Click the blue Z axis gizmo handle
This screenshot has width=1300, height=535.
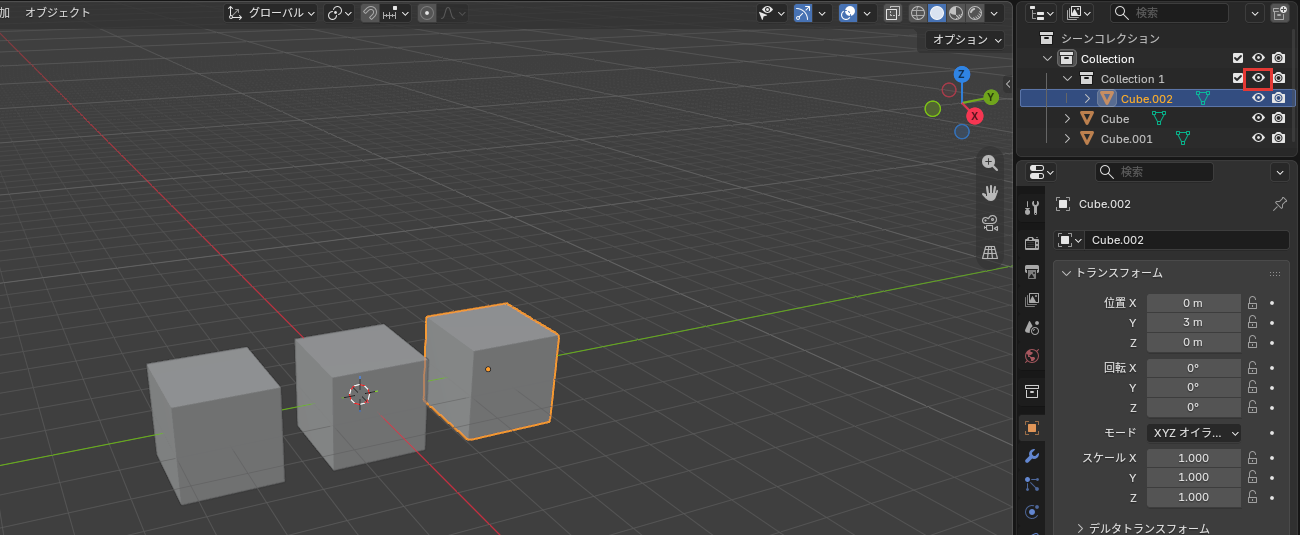(x=961, y=74)
